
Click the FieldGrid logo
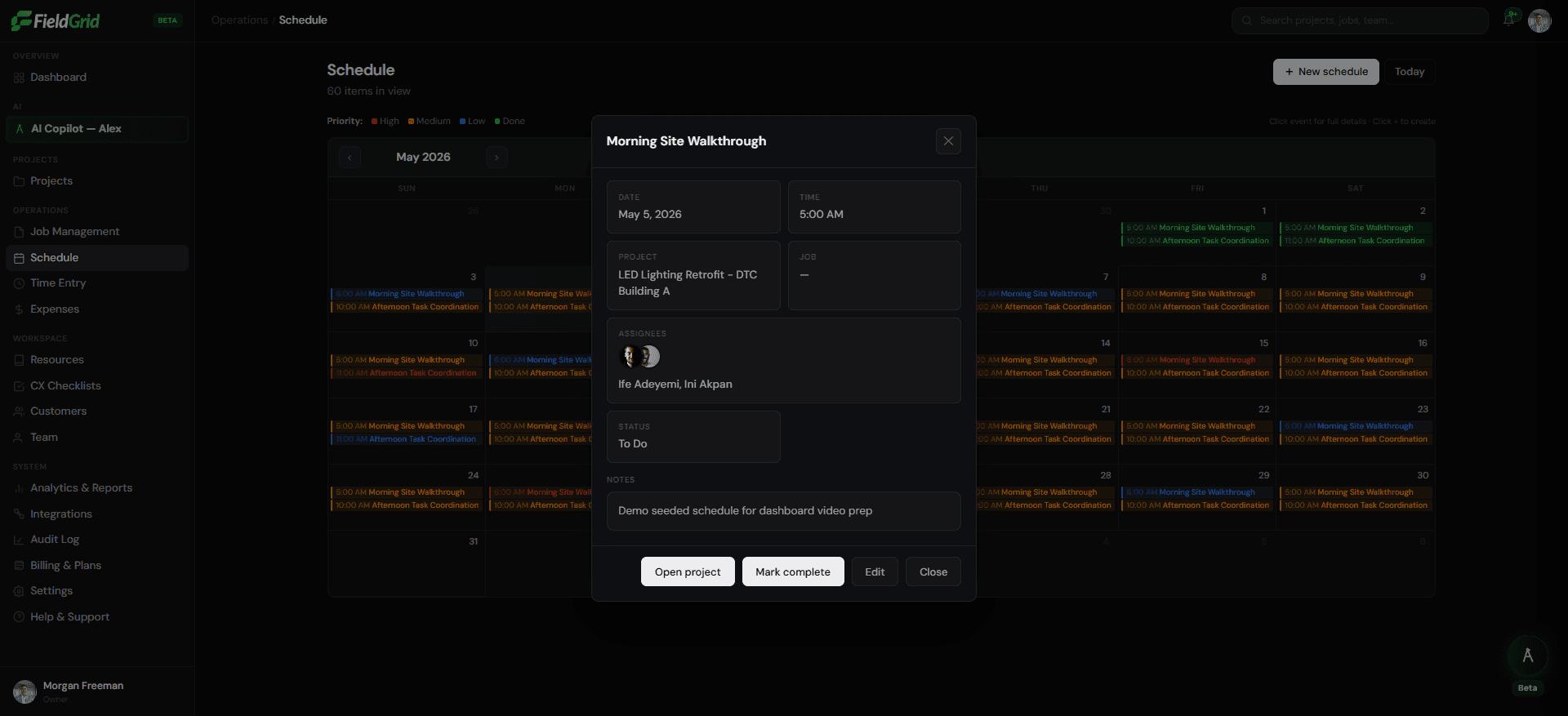tap(56, 20)
